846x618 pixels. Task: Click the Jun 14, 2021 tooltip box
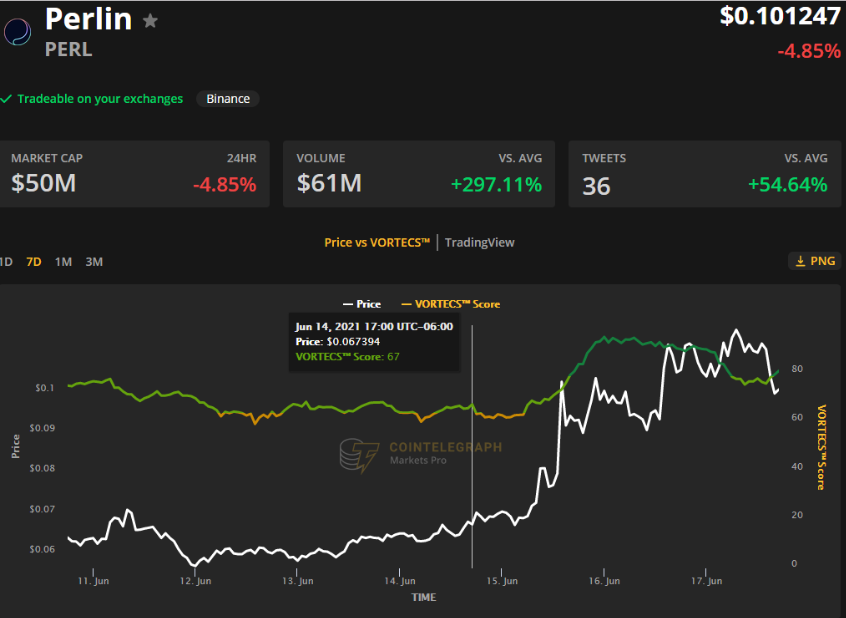pos(374,342)
